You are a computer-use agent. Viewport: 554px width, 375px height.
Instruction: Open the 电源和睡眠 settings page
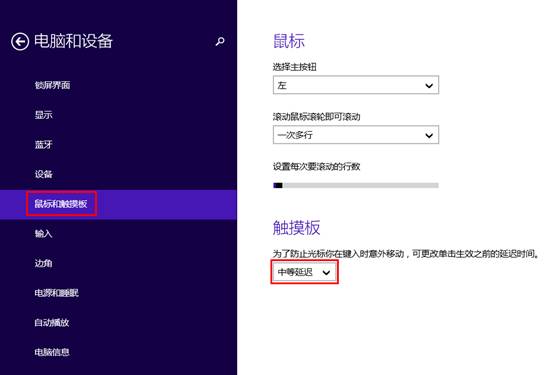pos(57,293)
